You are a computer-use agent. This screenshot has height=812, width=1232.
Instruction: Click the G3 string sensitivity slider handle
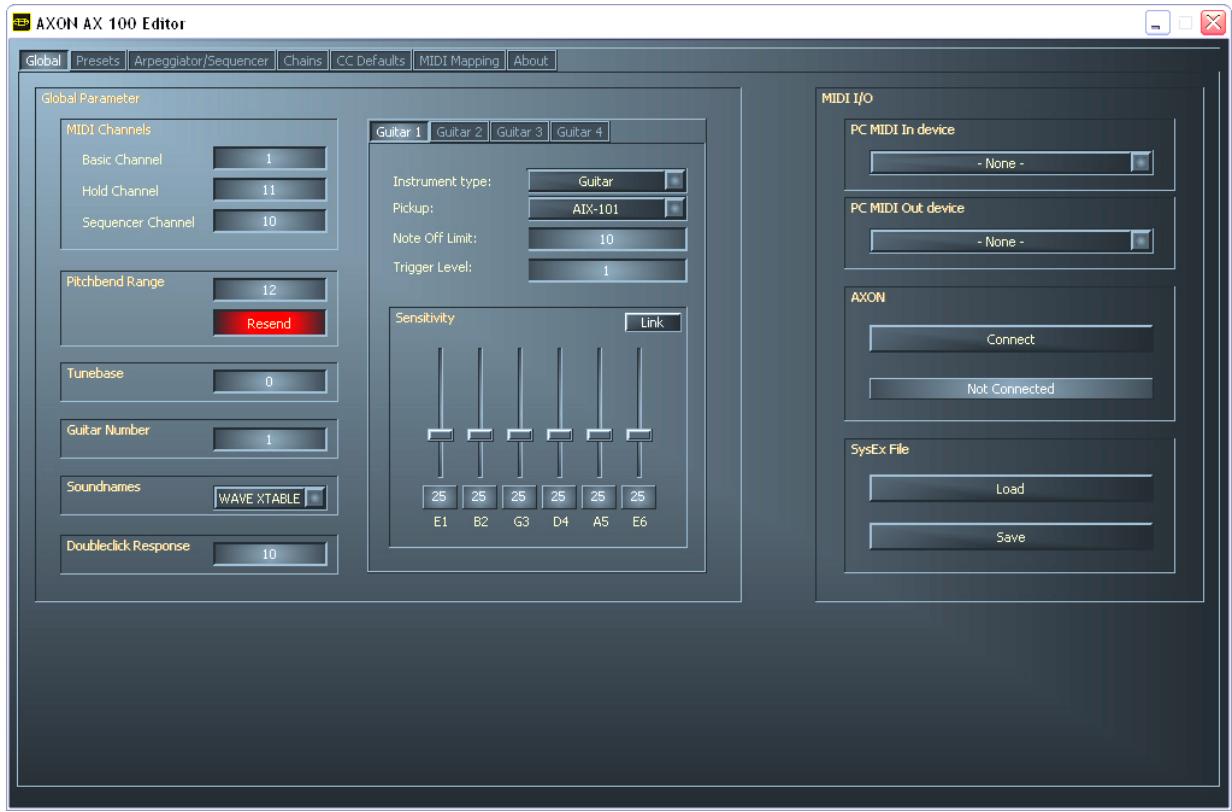tap(519, 434)
